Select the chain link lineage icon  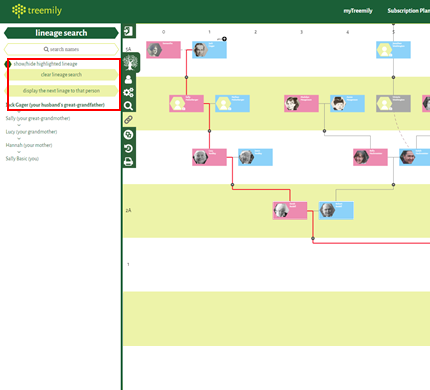click(x=128, y=120)
